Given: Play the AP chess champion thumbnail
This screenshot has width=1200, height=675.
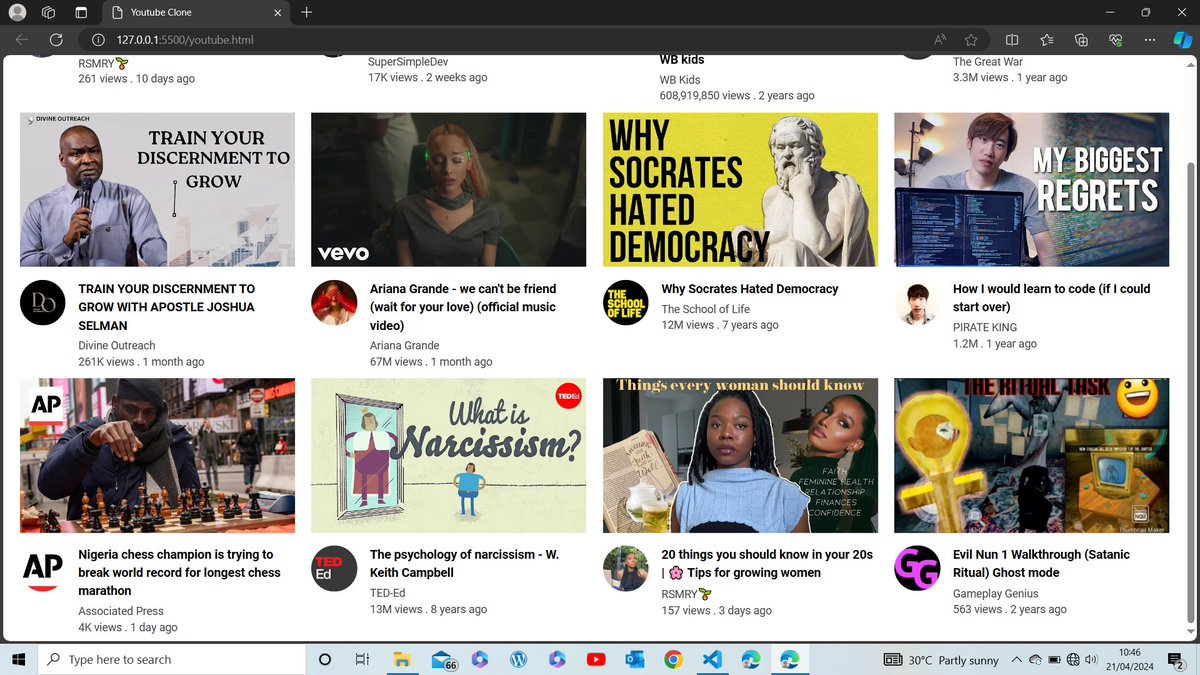Looking at the screenshot, I should (x=157, y=455).
